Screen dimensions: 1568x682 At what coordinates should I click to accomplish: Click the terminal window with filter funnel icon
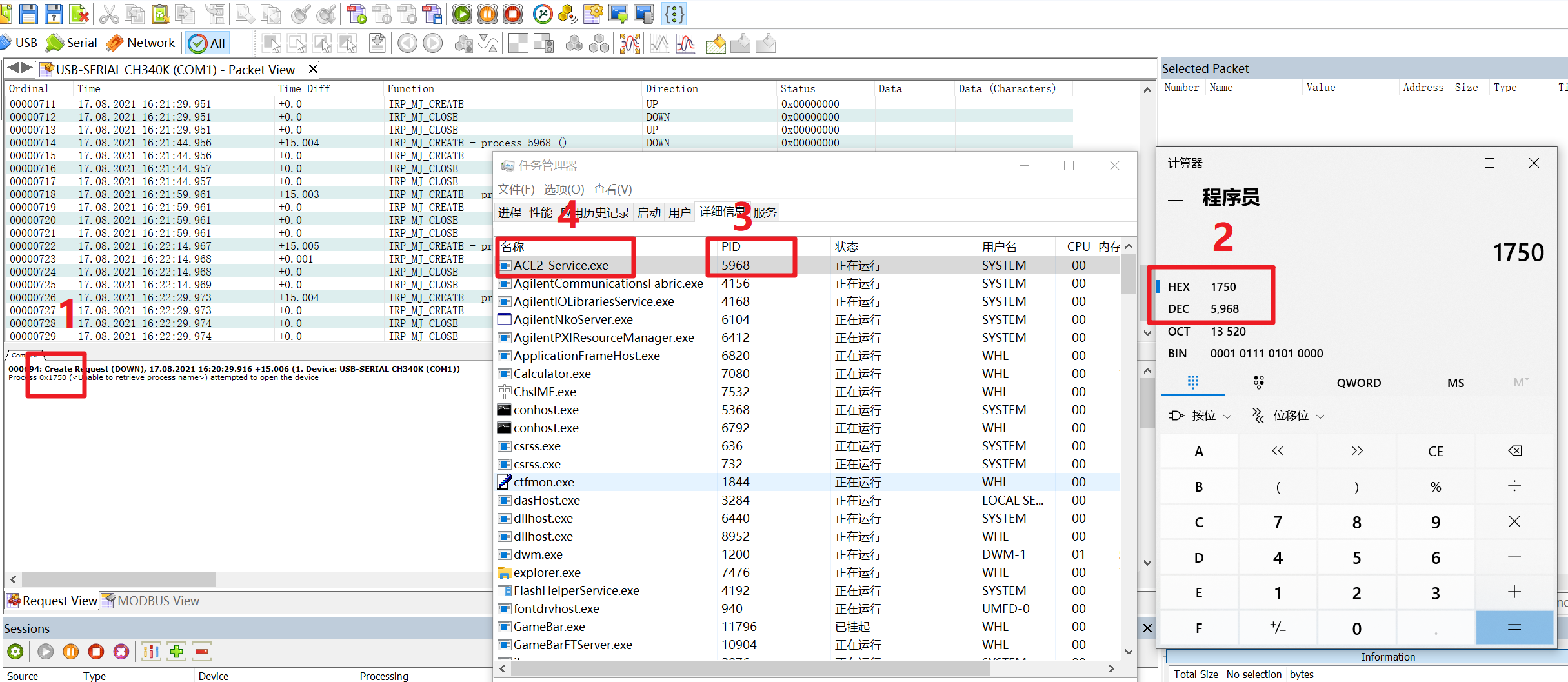(x=618, y=13)
